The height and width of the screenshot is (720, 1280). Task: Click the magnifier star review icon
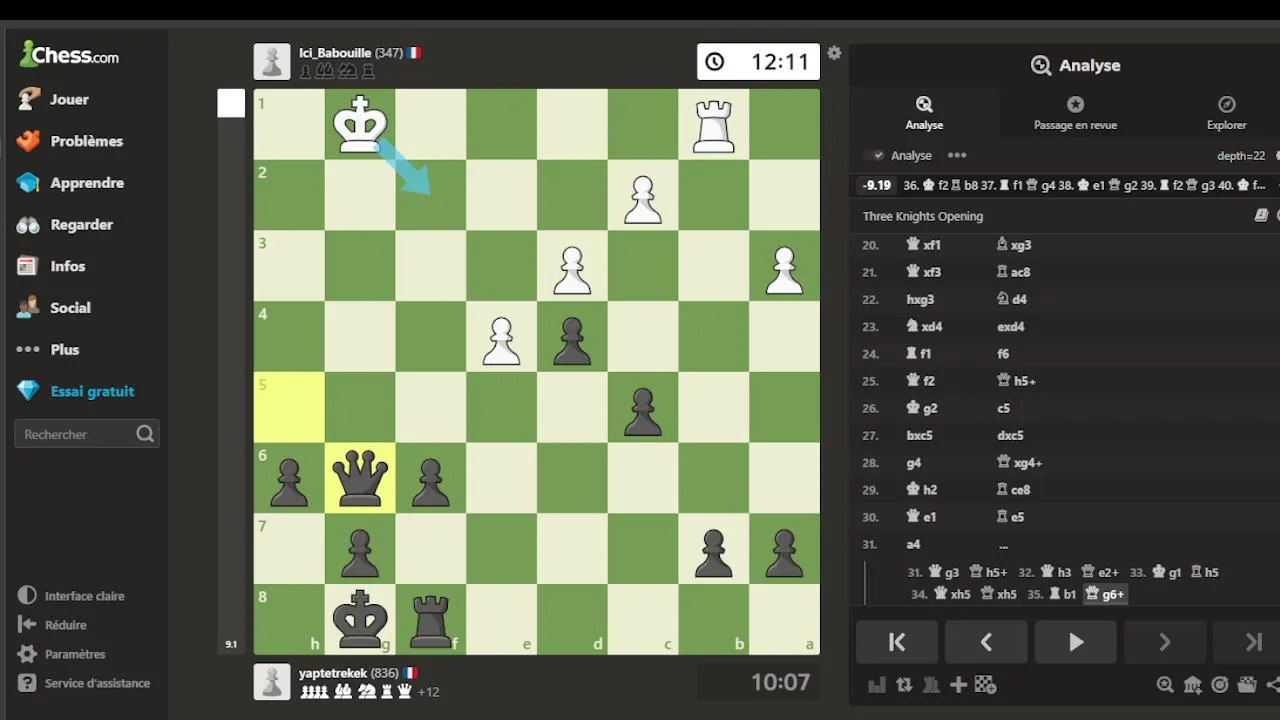[1165, 685]
